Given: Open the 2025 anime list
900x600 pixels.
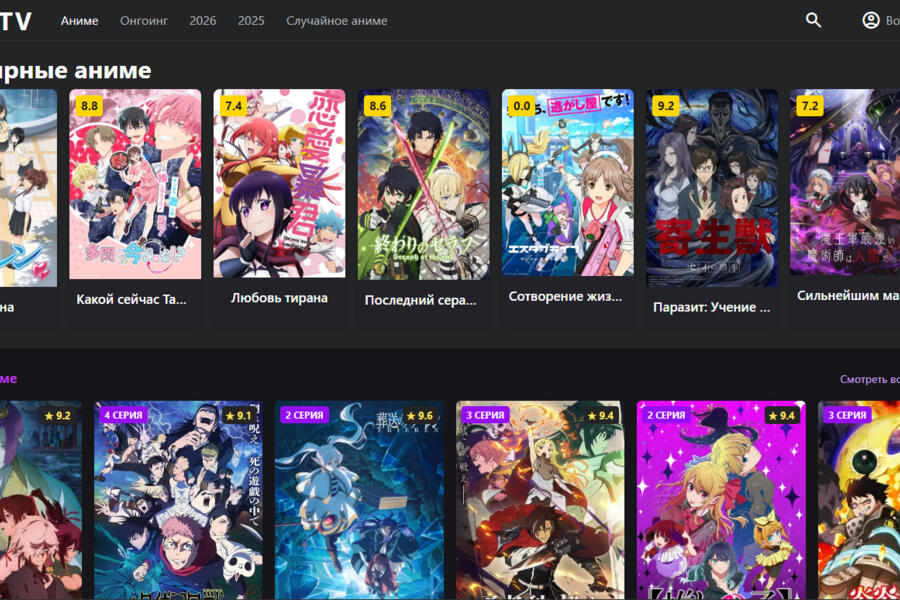Looking at the screenshot, I should click(x=251, y=20).
